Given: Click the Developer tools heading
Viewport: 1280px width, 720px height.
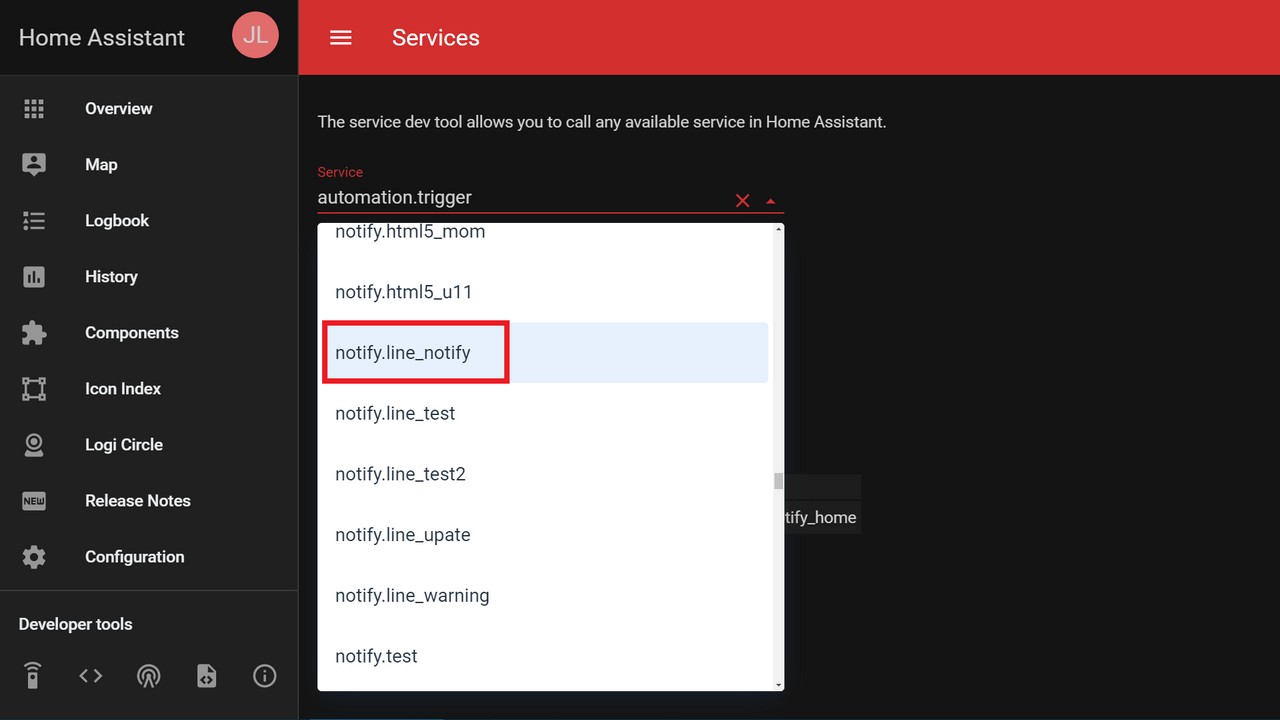Looking at the screenshot, I should (x=76, y=624).
